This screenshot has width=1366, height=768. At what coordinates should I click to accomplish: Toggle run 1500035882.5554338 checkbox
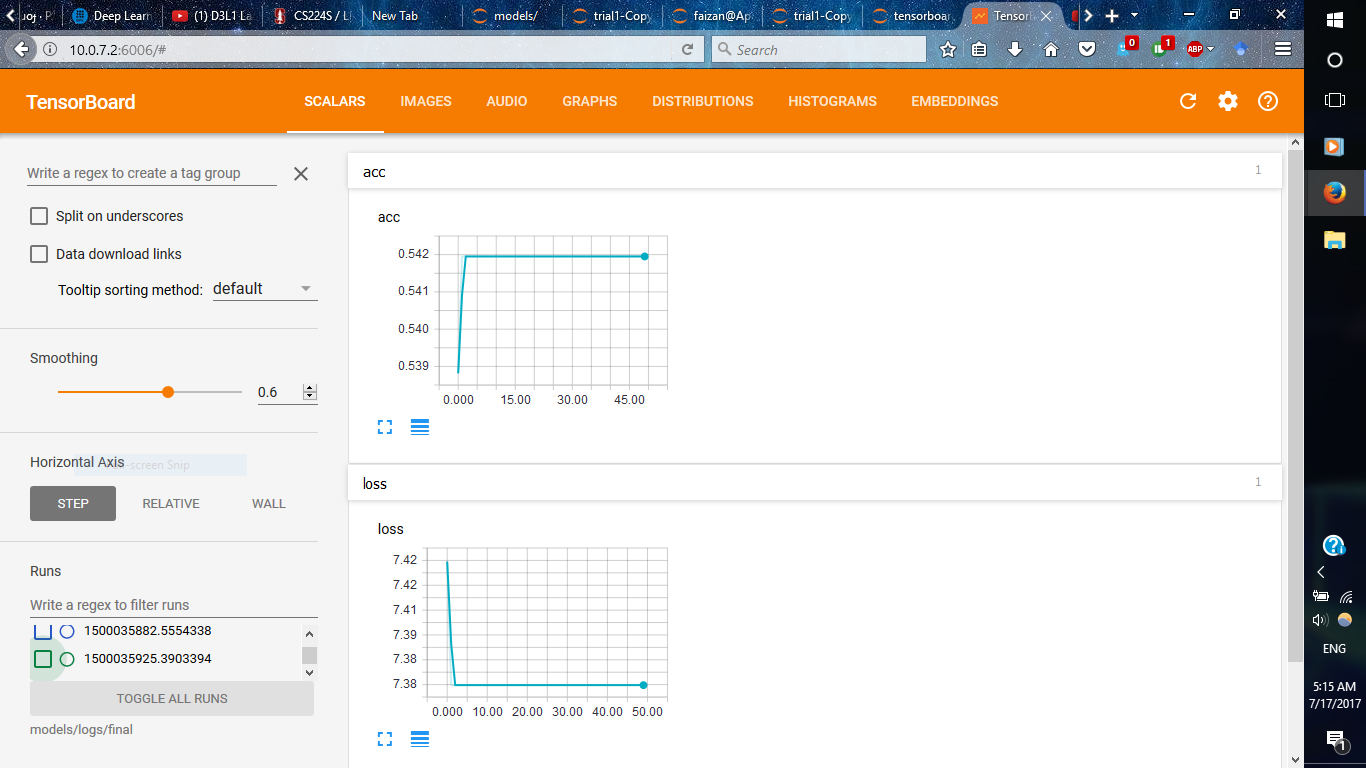coord(43,631)
